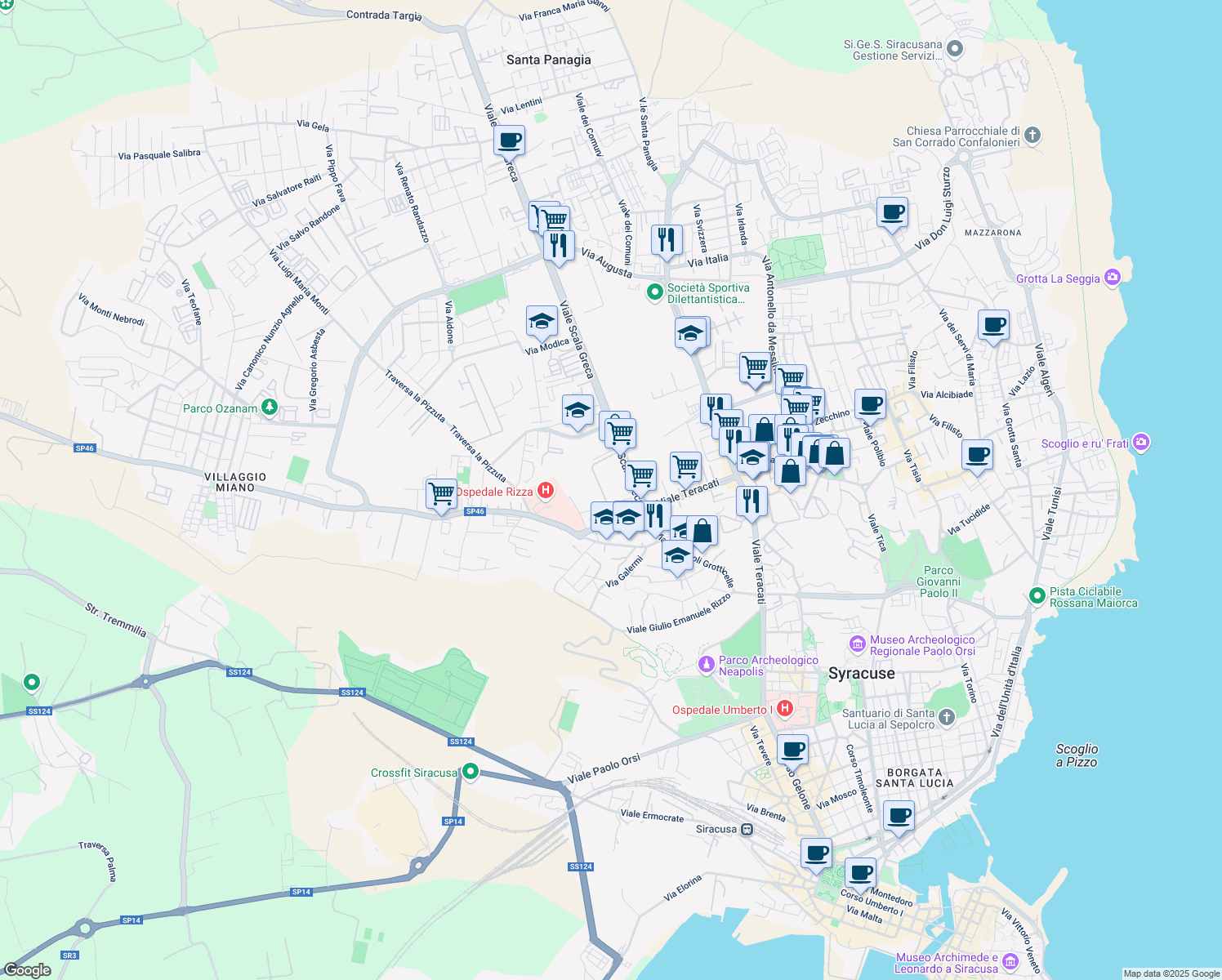Click the cafe marker near Via Montedoro
The image size is (1222, 980).
[x=860, y=873]
